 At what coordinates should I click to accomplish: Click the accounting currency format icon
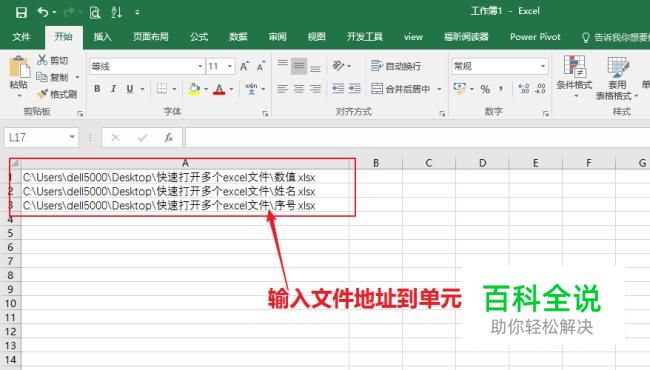tap(459, 89)
